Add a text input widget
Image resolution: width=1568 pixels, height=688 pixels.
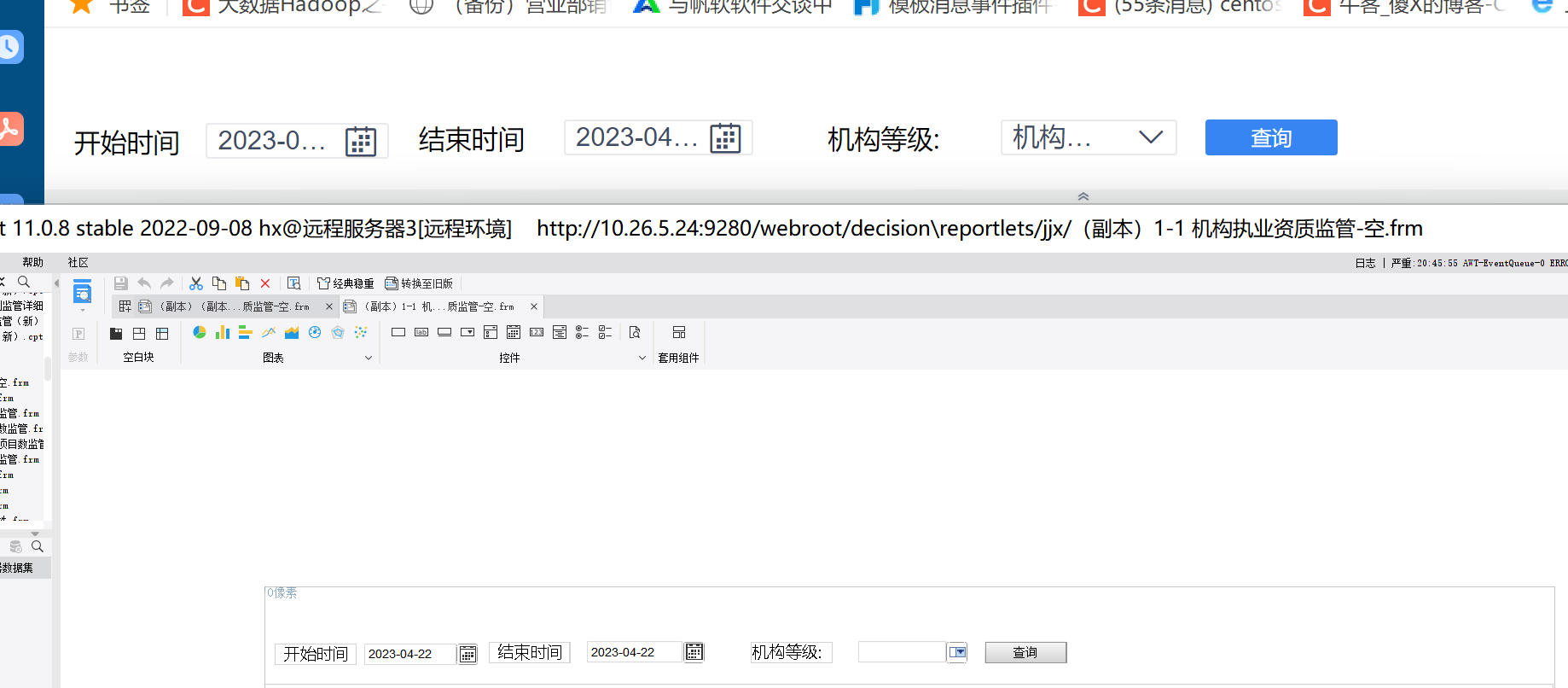(398, 332)
